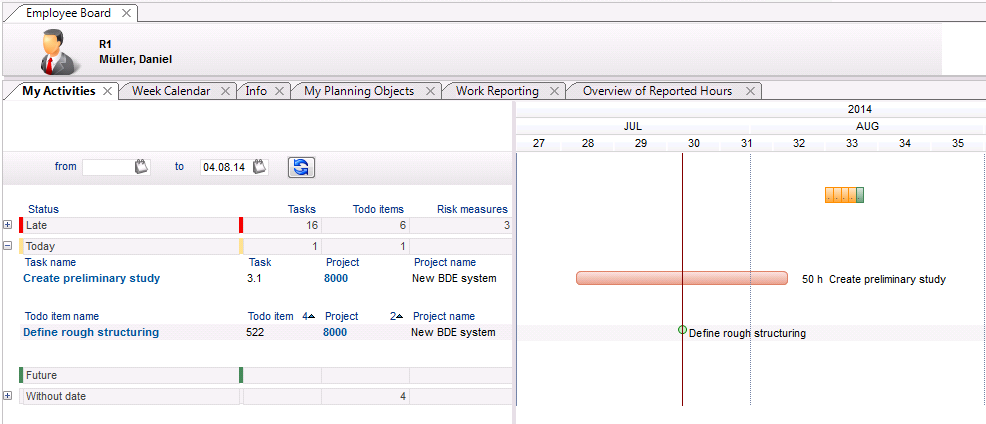Sort by the Todo item column header
This screenshot has height=424, width=986.
[x=270, y=316]
